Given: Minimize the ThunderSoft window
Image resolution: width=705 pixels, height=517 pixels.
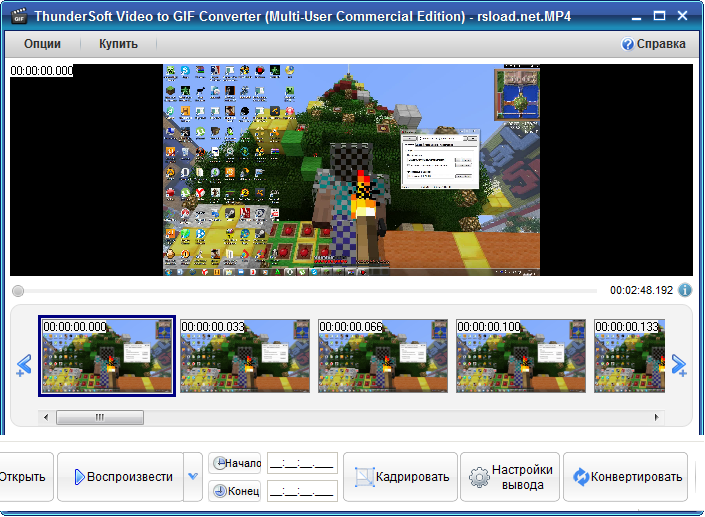Looking at the screenshot, I should (x=636, y=17).
